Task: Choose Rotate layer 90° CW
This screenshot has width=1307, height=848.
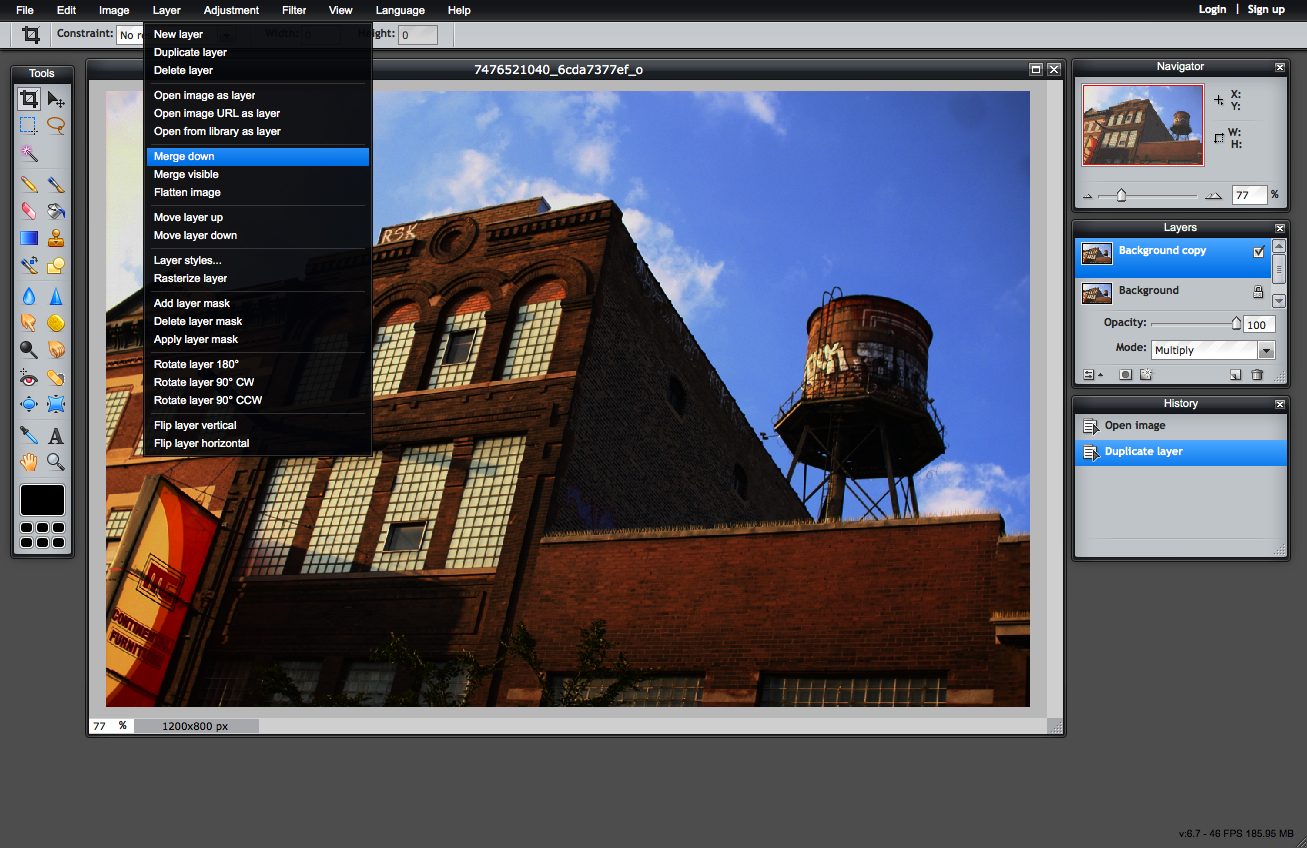Action: point(258,383)
